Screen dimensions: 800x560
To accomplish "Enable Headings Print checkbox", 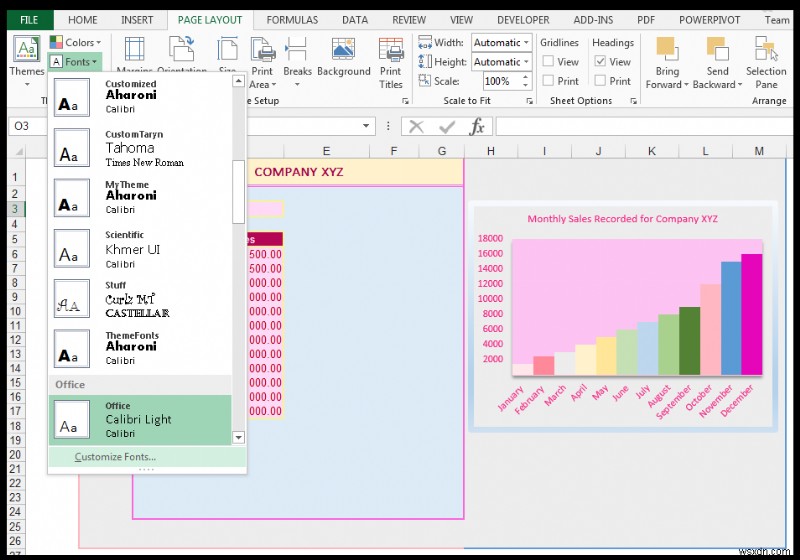I will click(601, 81).
